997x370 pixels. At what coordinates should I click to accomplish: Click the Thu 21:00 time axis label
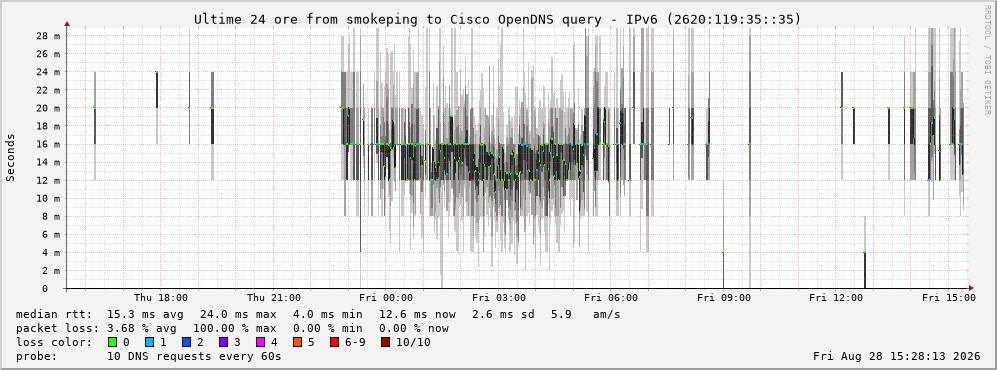(x=273, y=297)
